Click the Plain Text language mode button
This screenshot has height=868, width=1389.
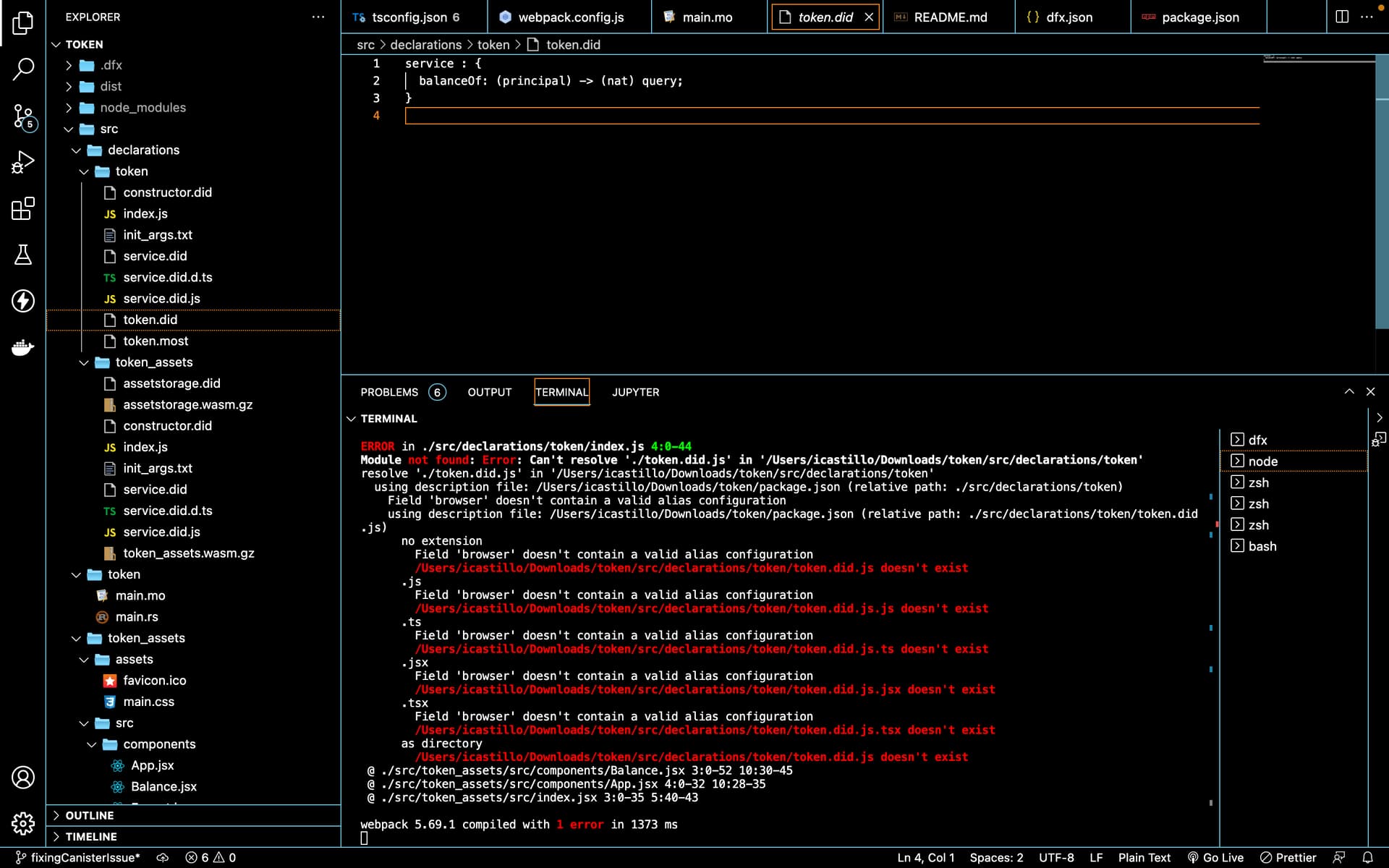(x=1144, y=857)
